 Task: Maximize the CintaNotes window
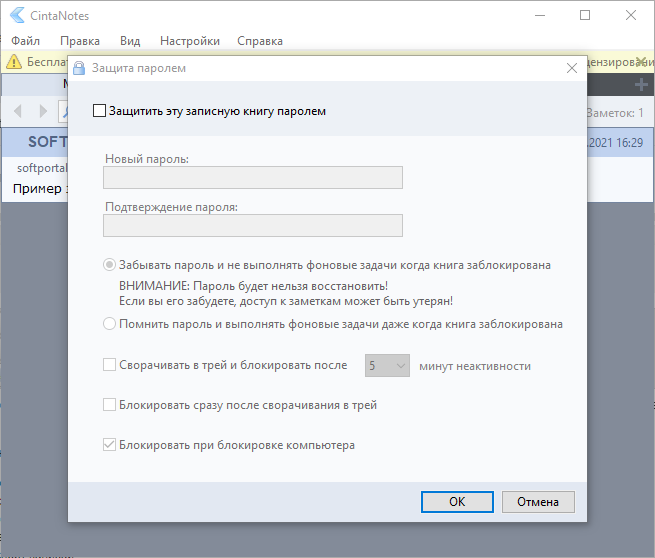[585, 15]
